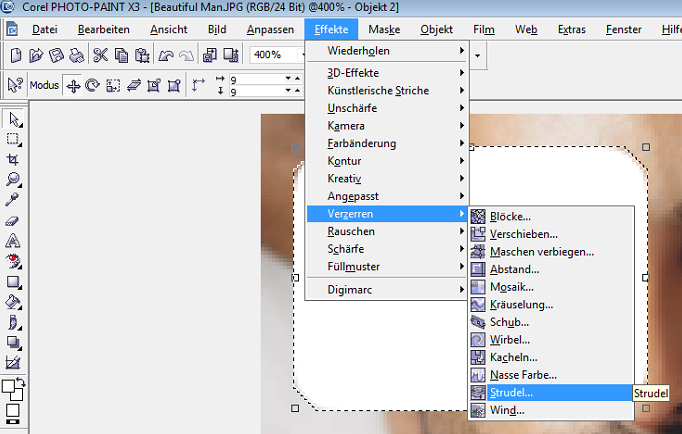Expand the Unschärfe submenu
The height and width of the screenshot is (434, 682).
click(x=387, y=108)
